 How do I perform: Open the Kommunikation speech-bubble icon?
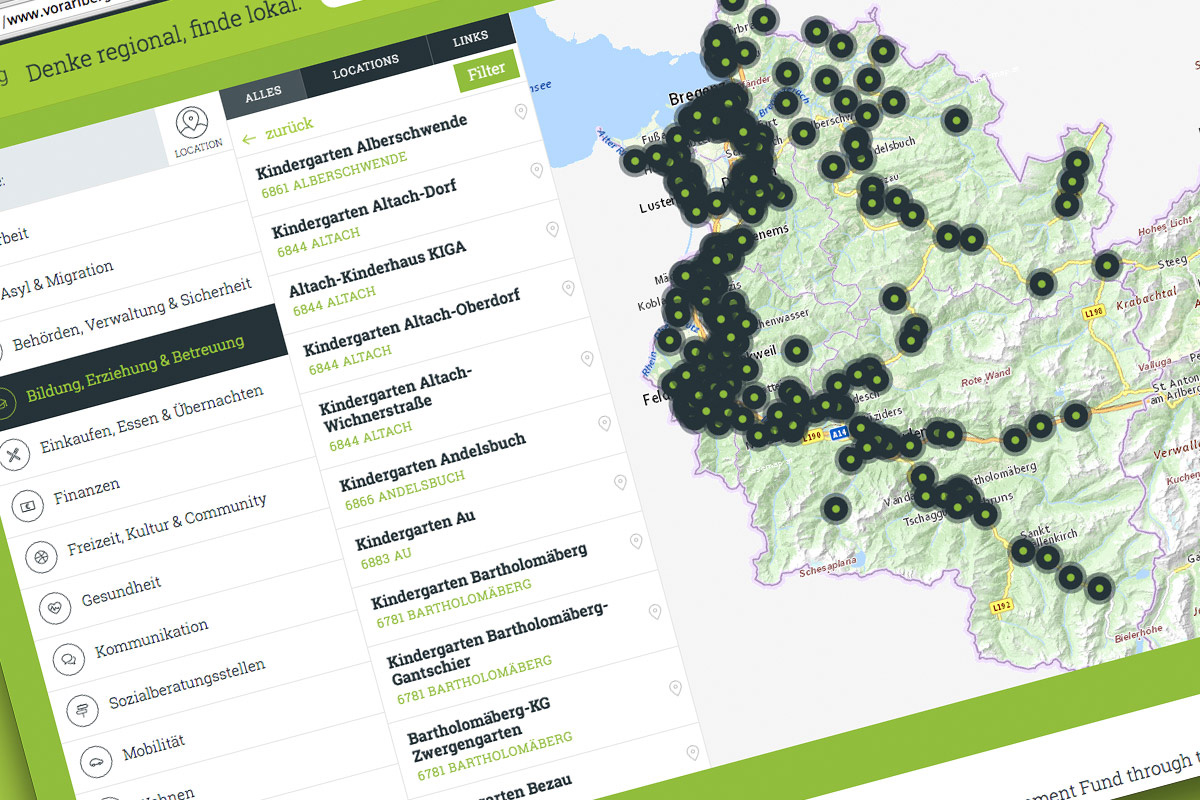pos(67,659)
